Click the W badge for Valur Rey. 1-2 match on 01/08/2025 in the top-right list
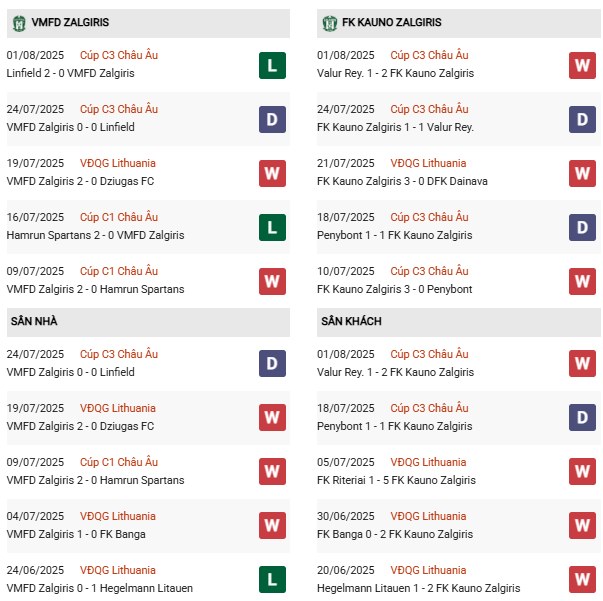 pos(582,66)
